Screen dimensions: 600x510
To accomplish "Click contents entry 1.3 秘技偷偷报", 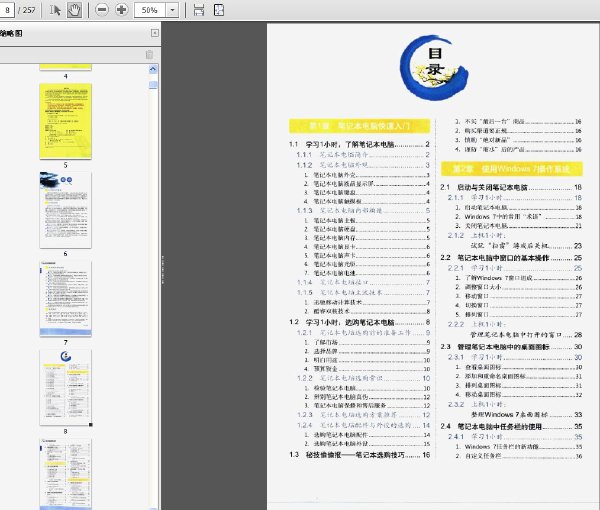I will (359, 455).
